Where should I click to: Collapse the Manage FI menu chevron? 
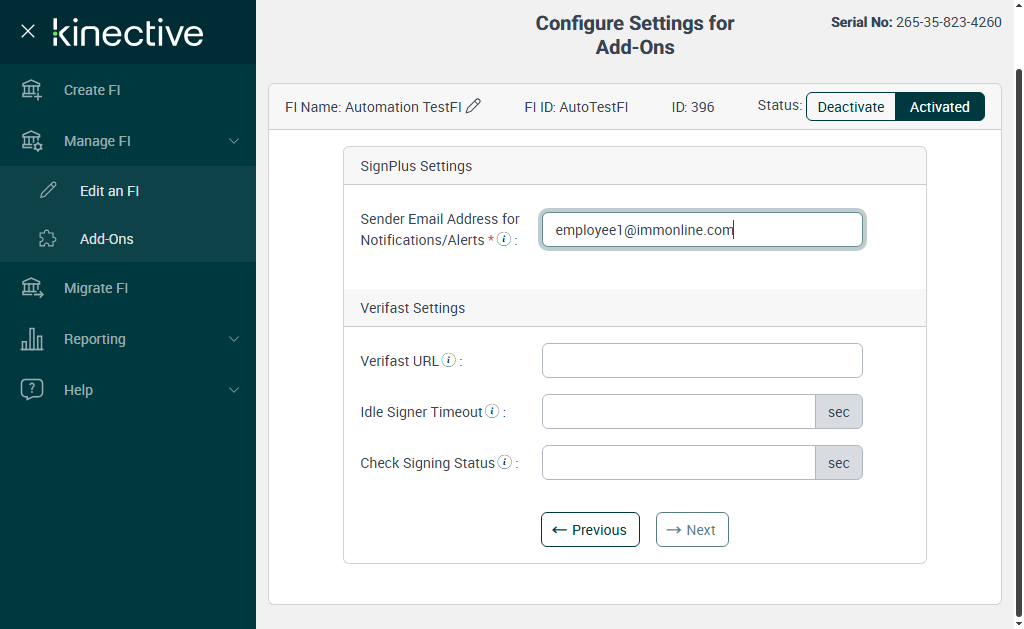click(234, 141)
